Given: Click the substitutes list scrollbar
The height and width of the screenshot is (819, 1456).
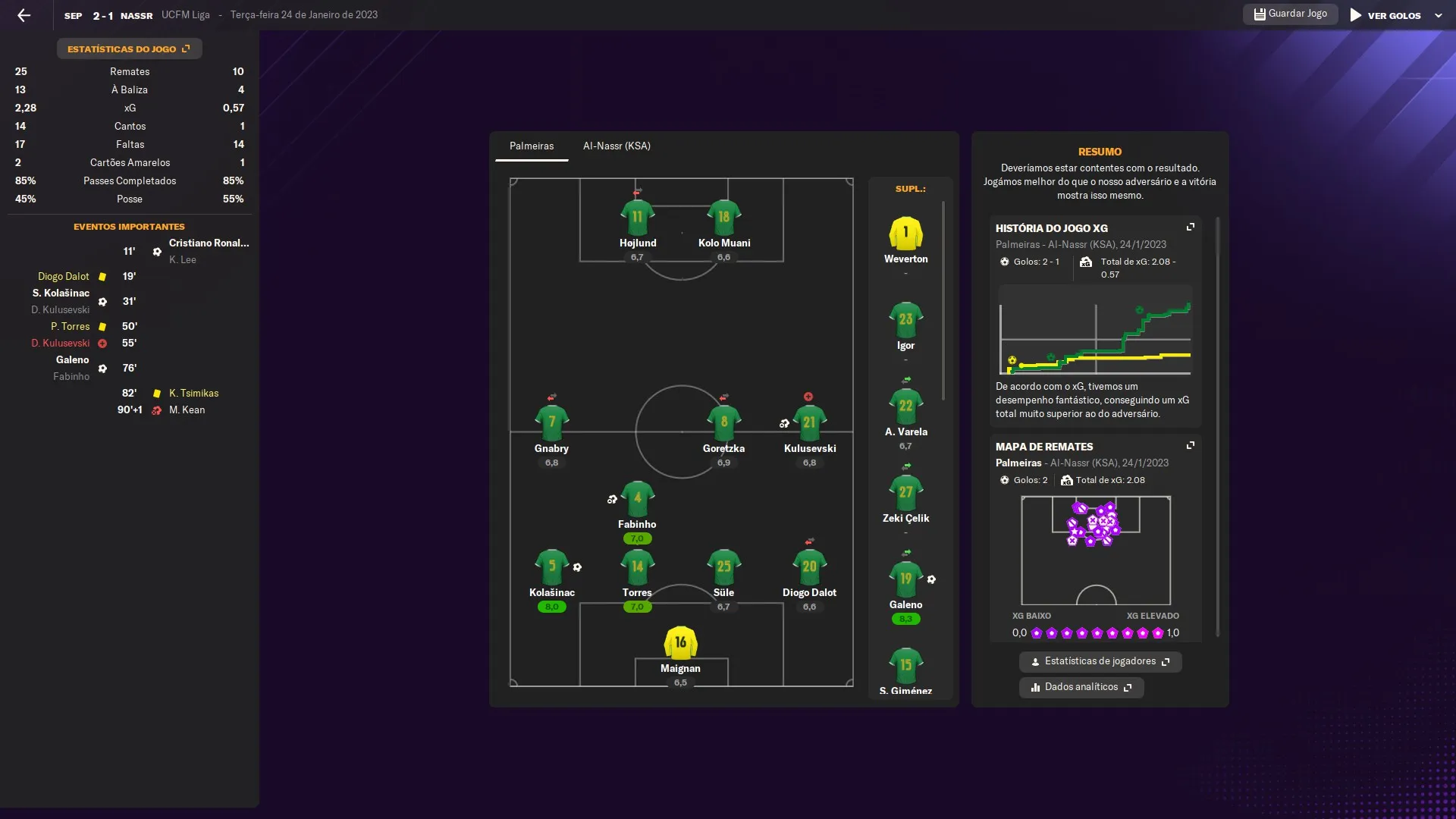Looking at the screenshot, I should point(943,300).
